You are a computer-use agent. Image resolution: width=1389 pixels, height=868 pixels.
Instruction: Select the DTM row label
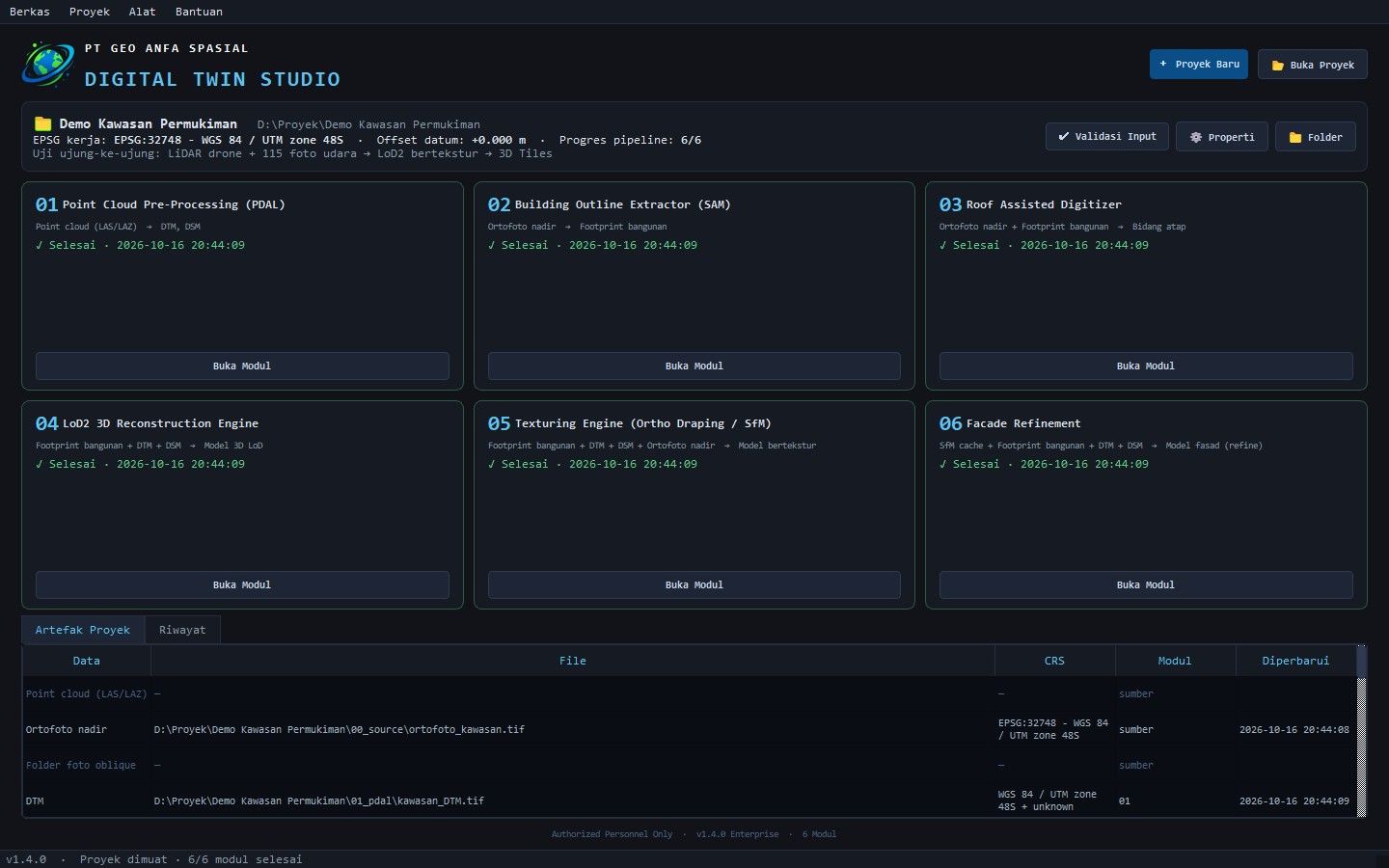coord(35,800)
